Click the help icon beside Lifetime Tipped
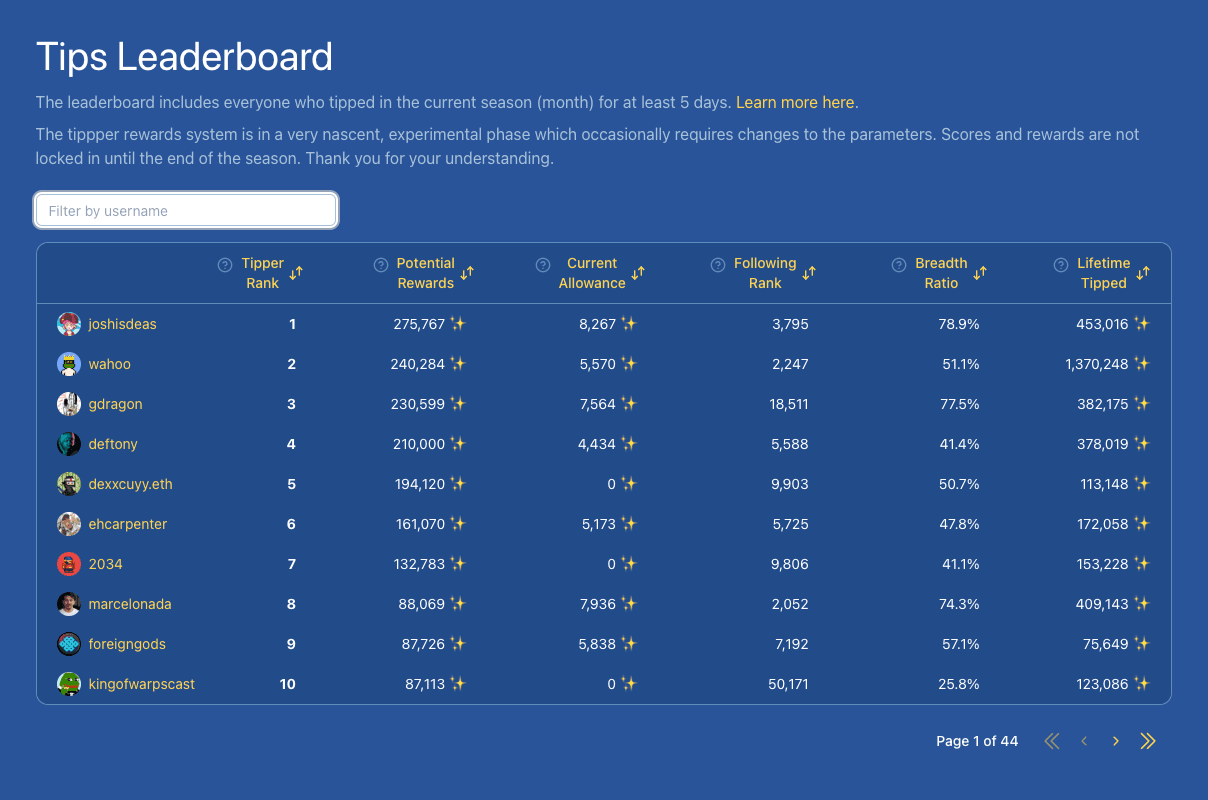1208x800 pixels. 1060,265
